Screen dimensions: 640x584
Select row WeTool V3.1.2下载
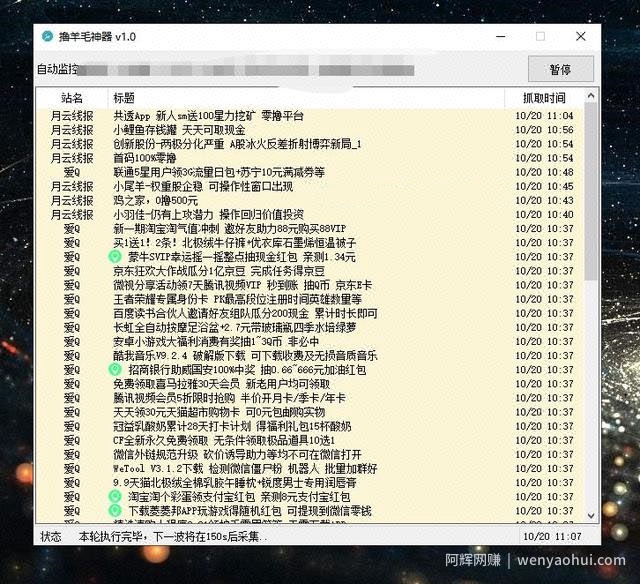310,469
